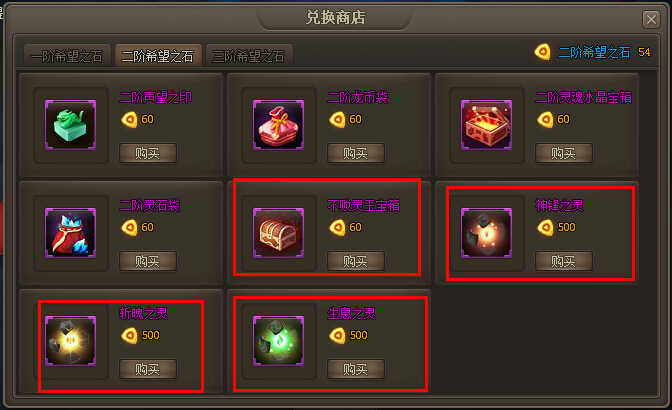
Task: Click 购买 for 生息之灵
Action: coord(356,369)
